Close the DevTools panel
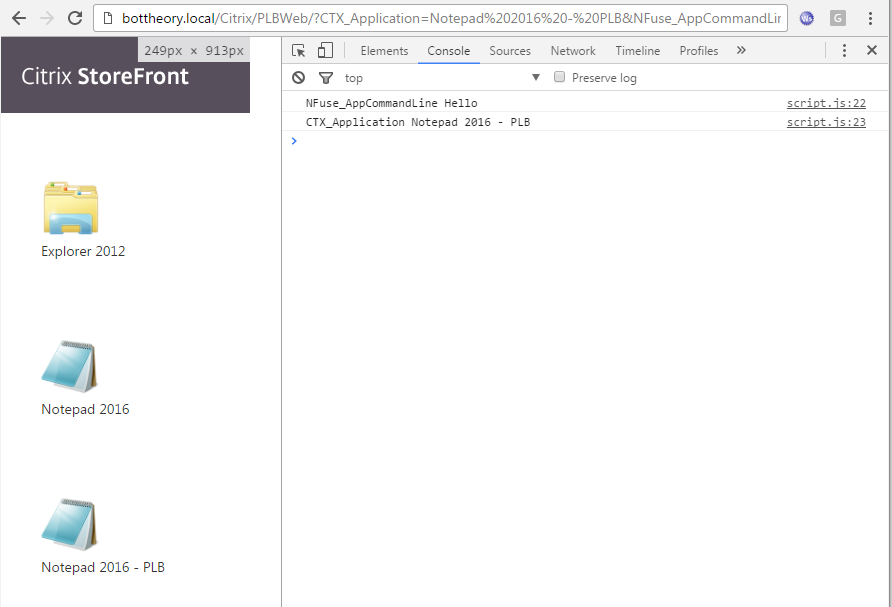Viewport: 892px width, 607px height. (872, 51)
